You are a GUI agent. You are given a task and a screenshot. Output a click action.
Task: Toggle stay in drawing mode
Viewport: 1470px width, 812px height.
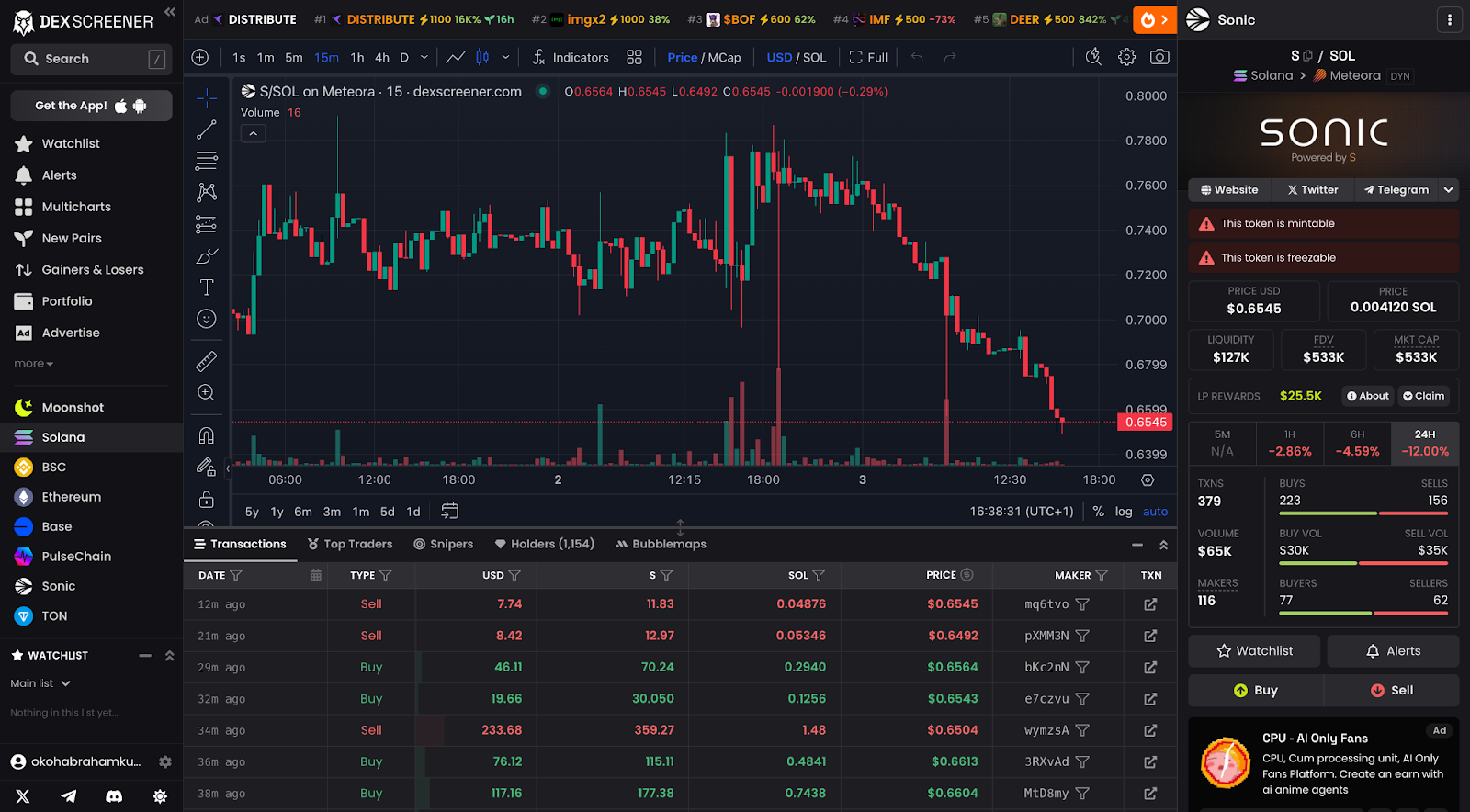(x=207, y=468)
